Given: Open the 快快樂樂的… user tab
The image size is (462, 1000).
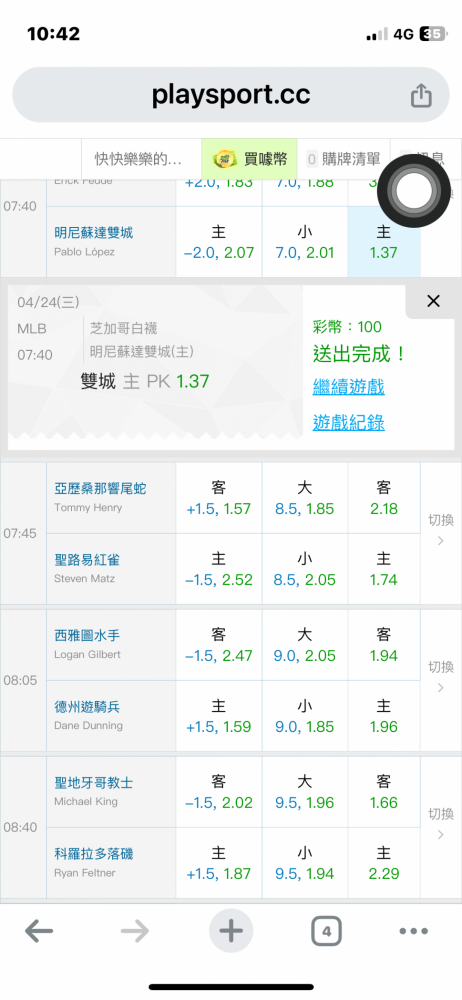Looking at the screenshot, I should [138, 159].
